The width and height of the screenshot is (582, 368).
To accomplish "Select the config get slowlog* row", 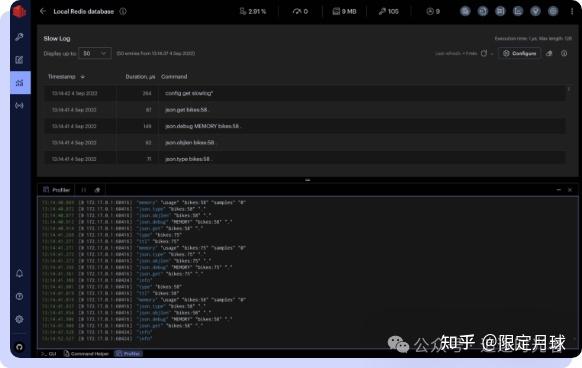I will coord(305,93).
